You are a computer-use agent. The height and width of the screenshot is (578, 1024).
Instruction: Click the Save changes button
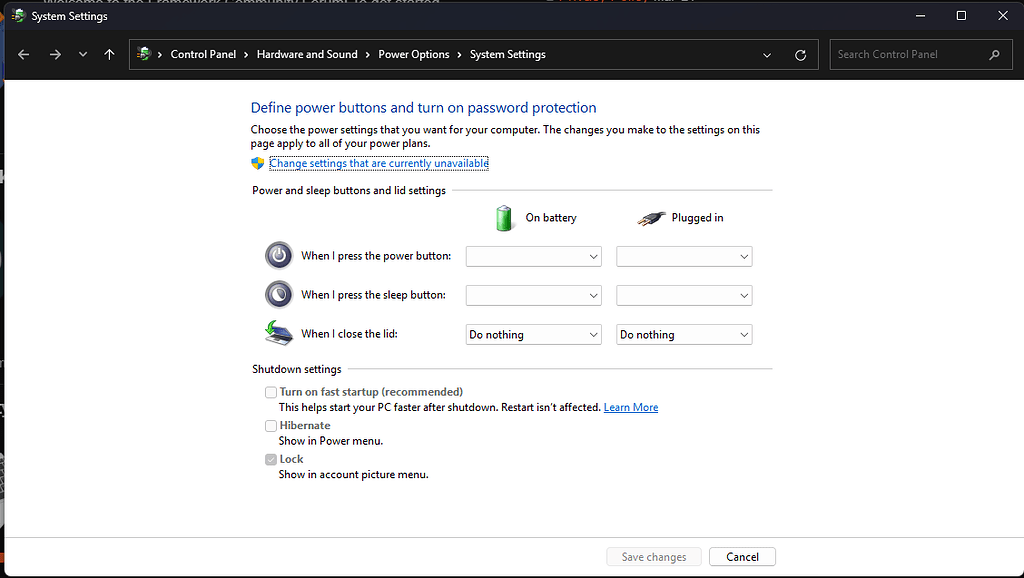point(653,556)
